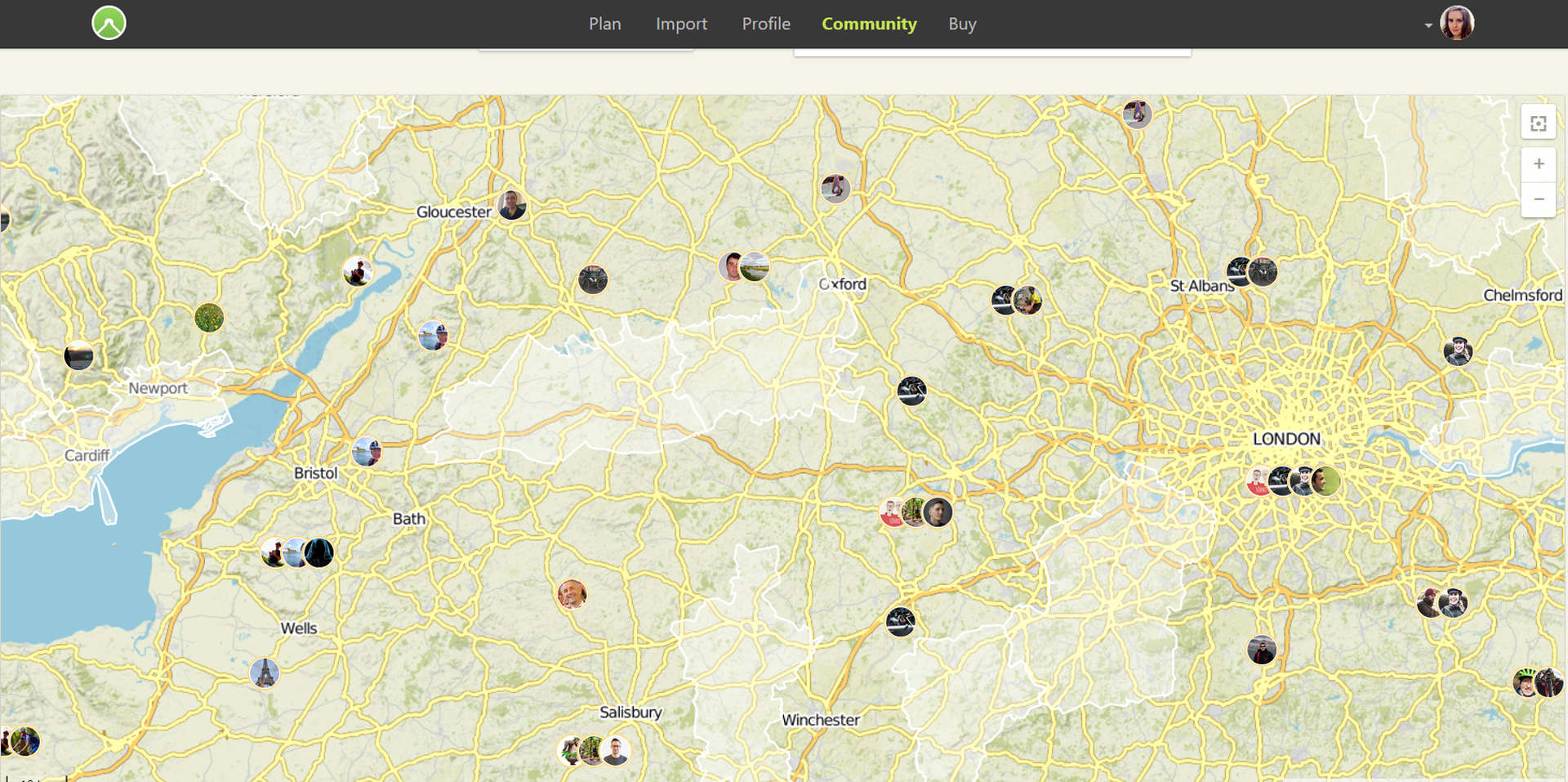This screenshot has width=1568, height=782.
Task: Zoom in on the map
Action: pyautogui.click(x=1539, y=164)
